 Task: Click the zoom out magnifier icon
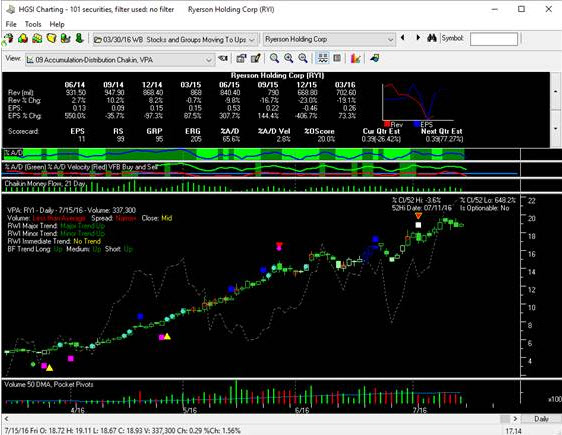303,58
